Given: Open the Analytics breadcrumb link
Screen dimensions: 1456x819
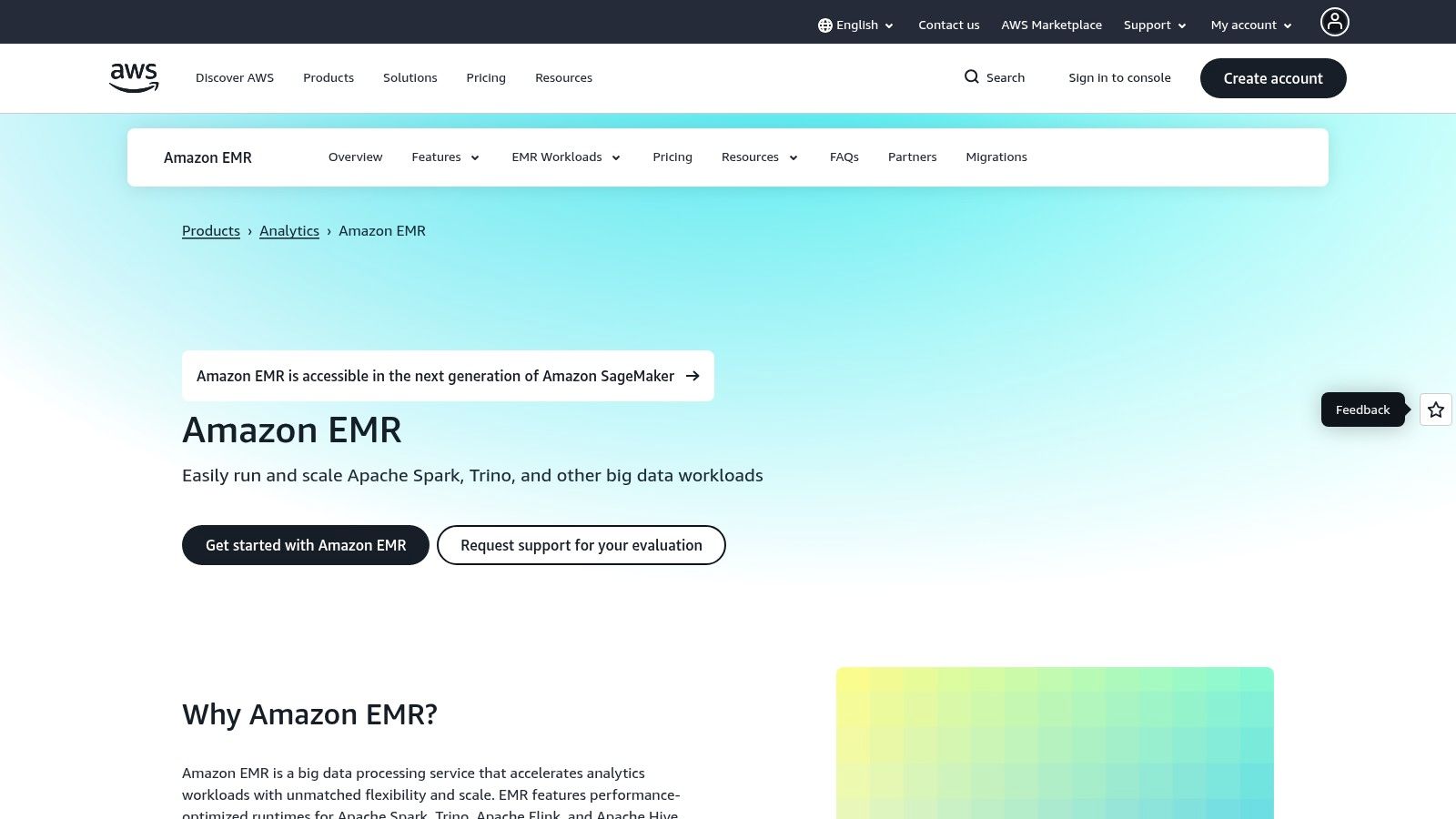Looking at the screenshot, I should click(x=288, y=230).
